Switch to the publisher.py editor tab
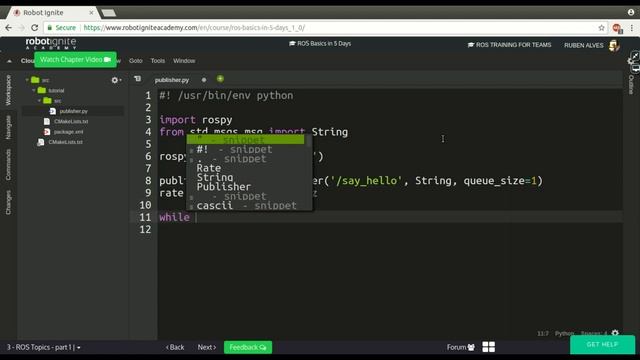 (x=172, y=80)
